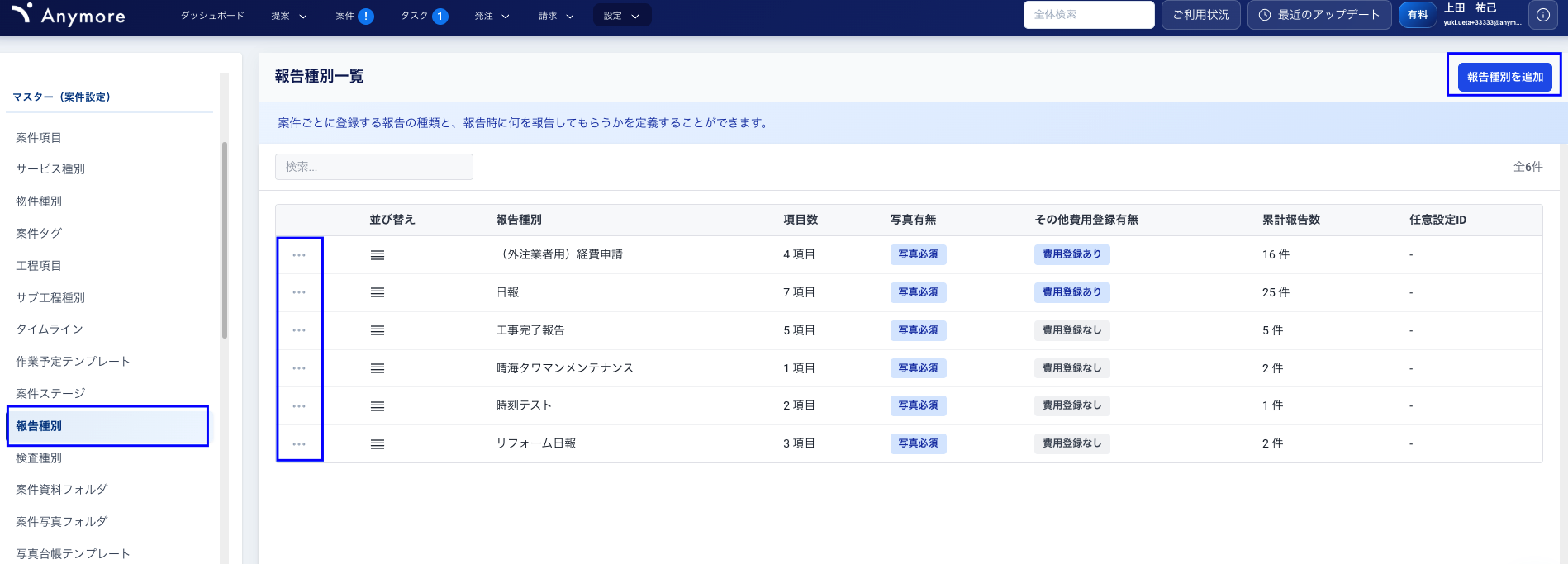Click the 案件 notification badge
Screen dimensions: 1568x564
365,16
